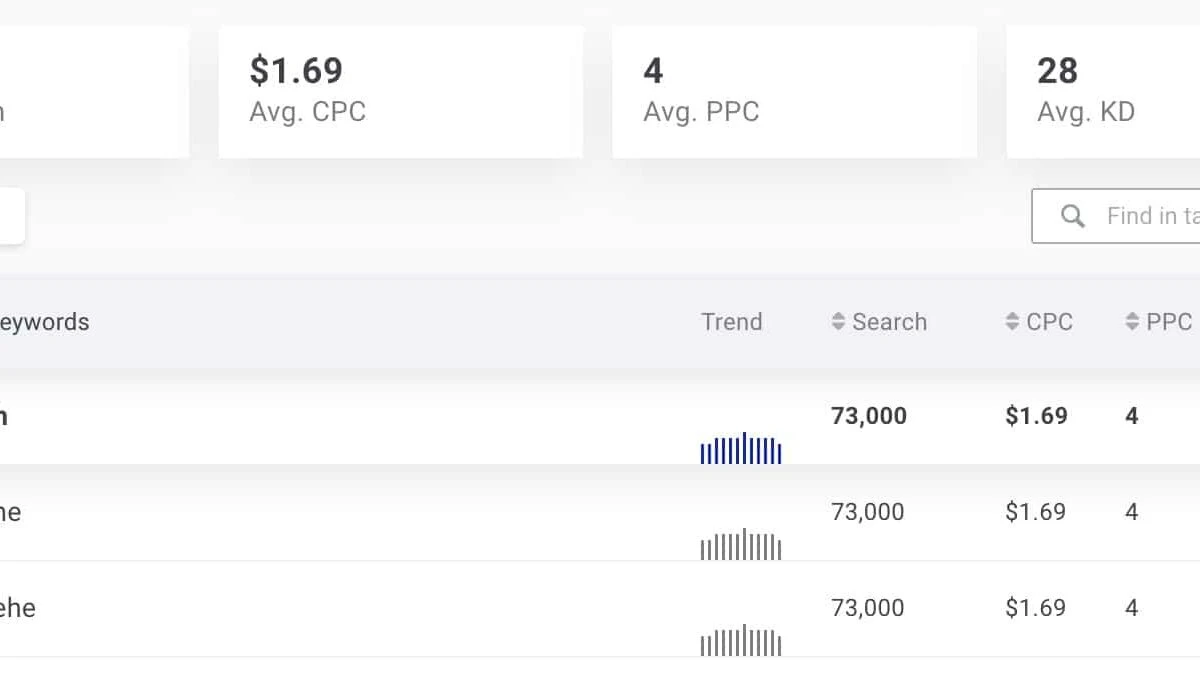Select the Trend column header
Image resolution: width=1200 pixels, height=680 pixels.
point(732,322)
